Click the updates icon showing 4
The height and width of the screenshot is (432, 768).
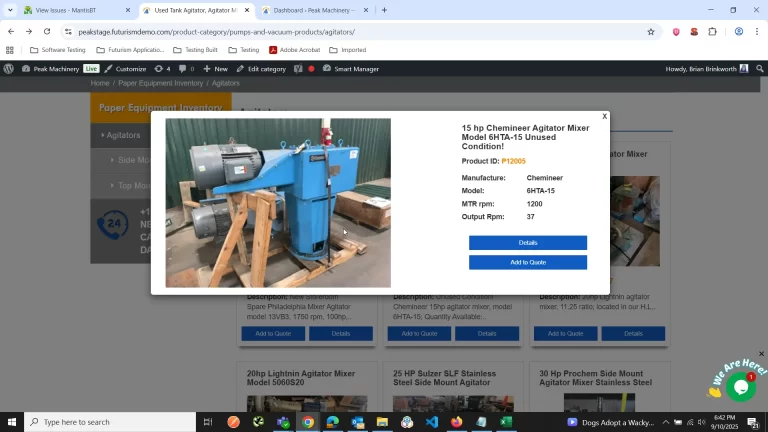click(x=162, y=69)
